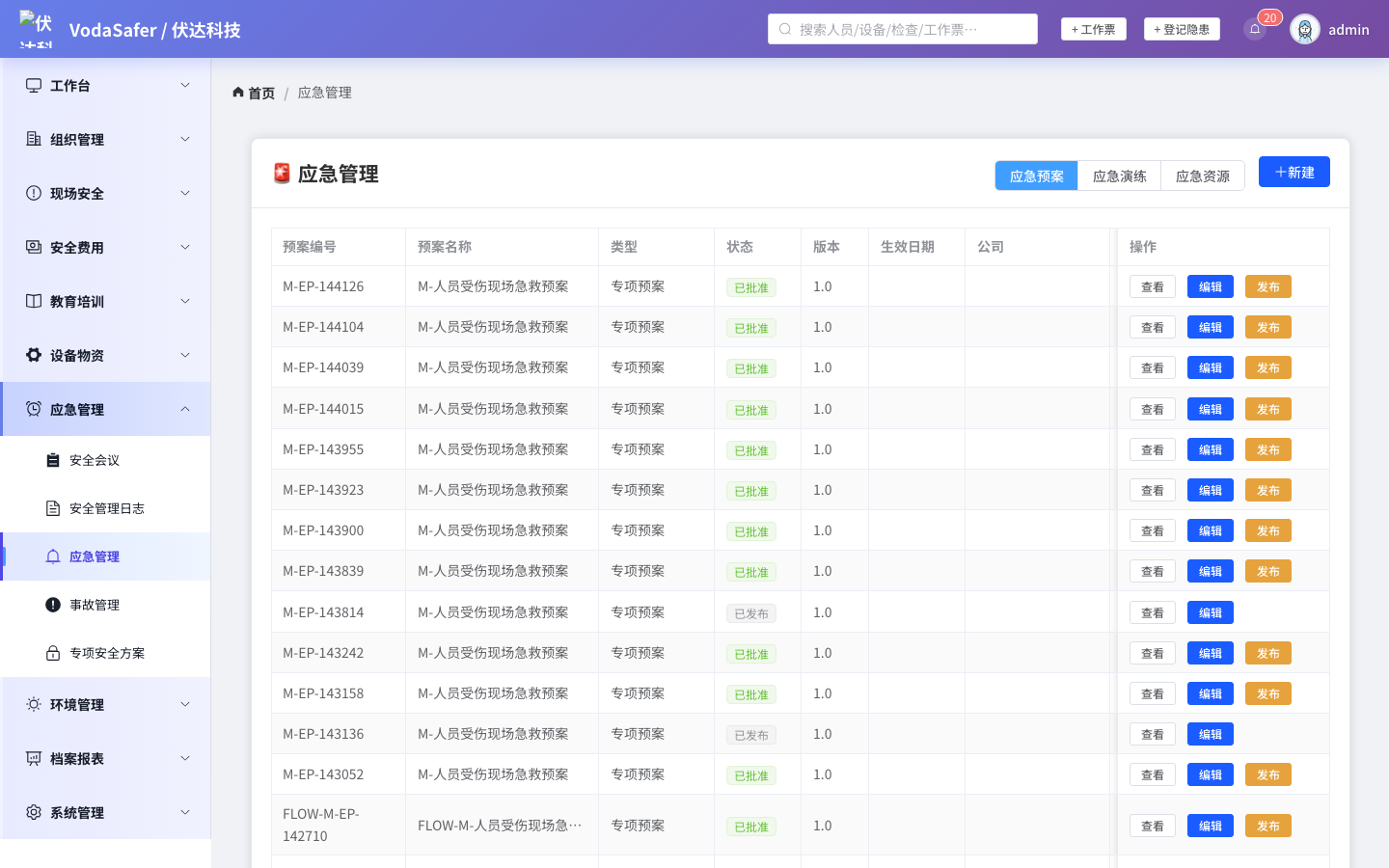Switch to the 应急演练 tab

[x=1120, y=176]
